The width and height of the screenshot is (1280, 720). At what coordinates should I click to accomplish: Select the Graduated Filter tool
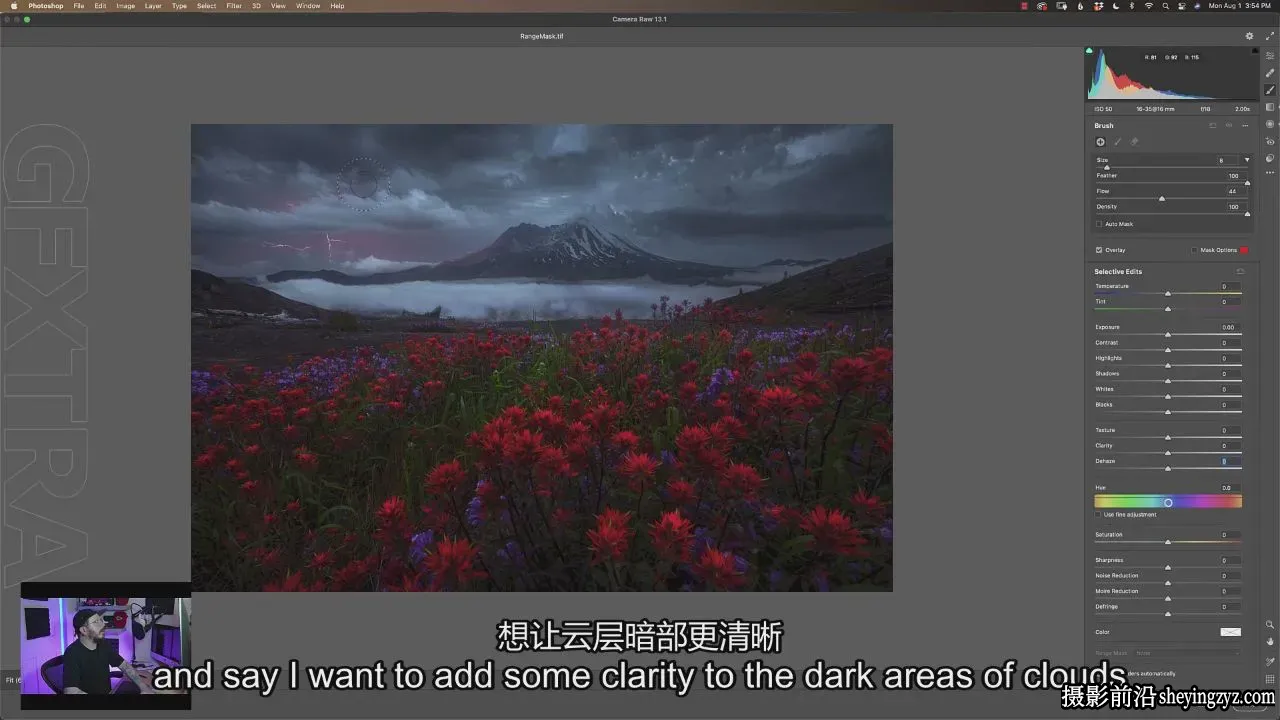(x=1270, y=107)
